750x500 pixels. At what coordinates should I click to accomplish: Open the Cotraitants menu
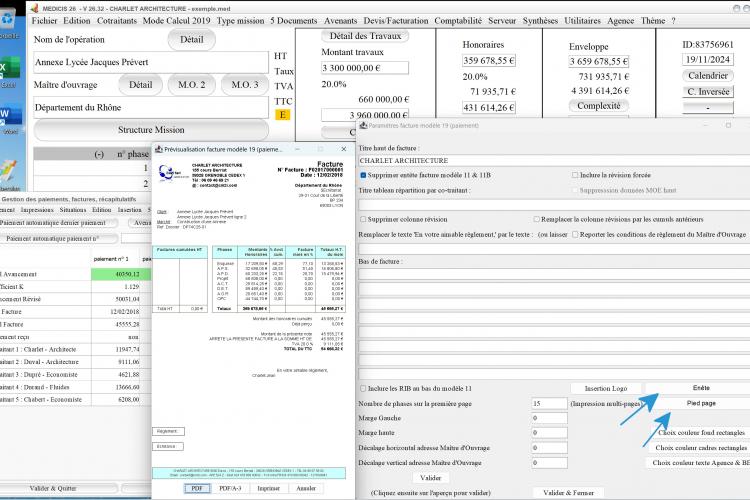[x=117, y=21]
